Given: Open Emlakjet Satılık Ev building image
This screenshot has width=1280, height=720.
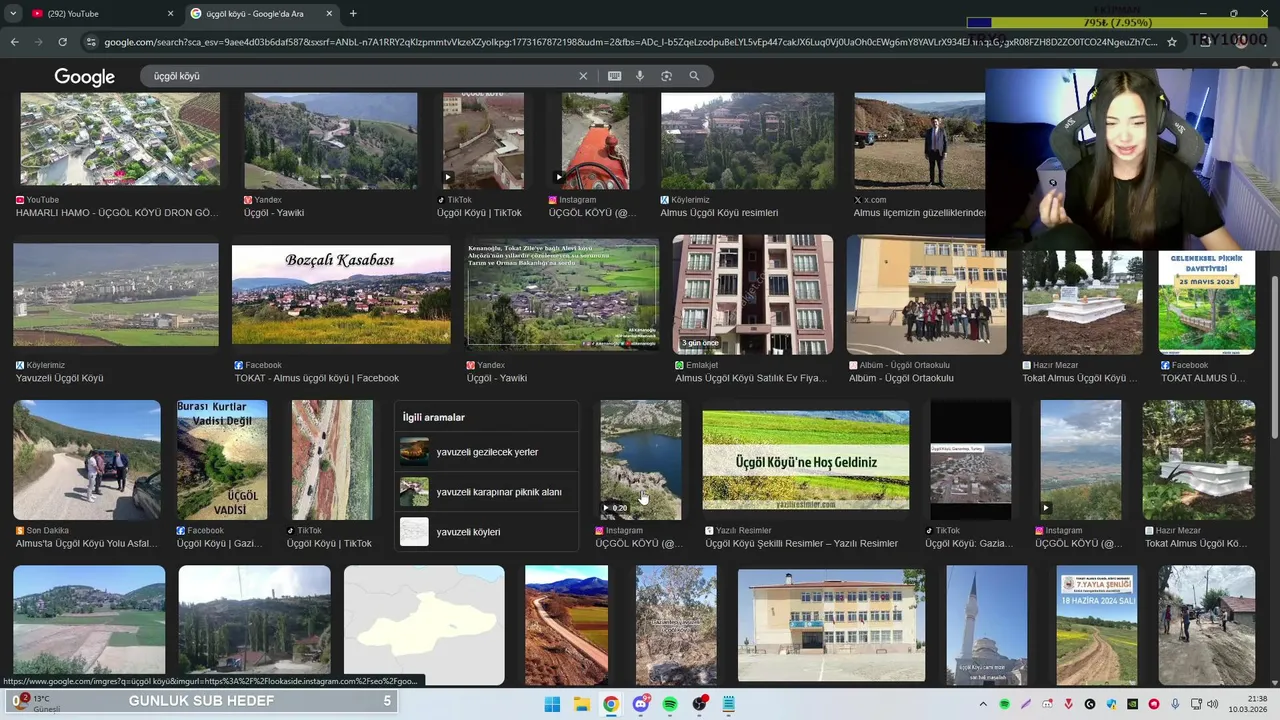Looking at the screenshot, I should [x=753, y=294].
